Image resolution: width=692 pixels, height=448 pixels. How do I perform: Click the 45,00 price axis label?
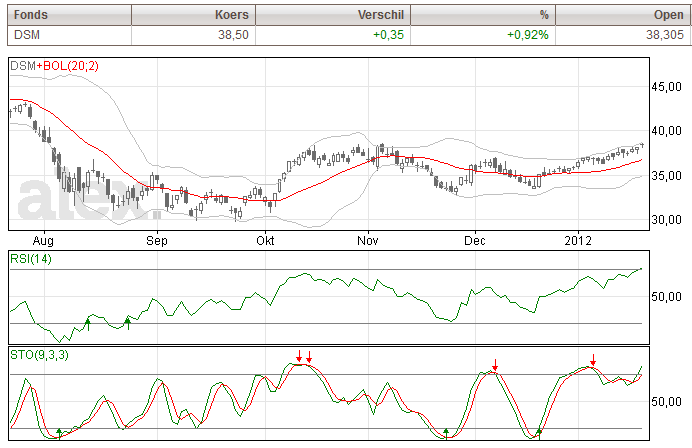coord(666,87)
